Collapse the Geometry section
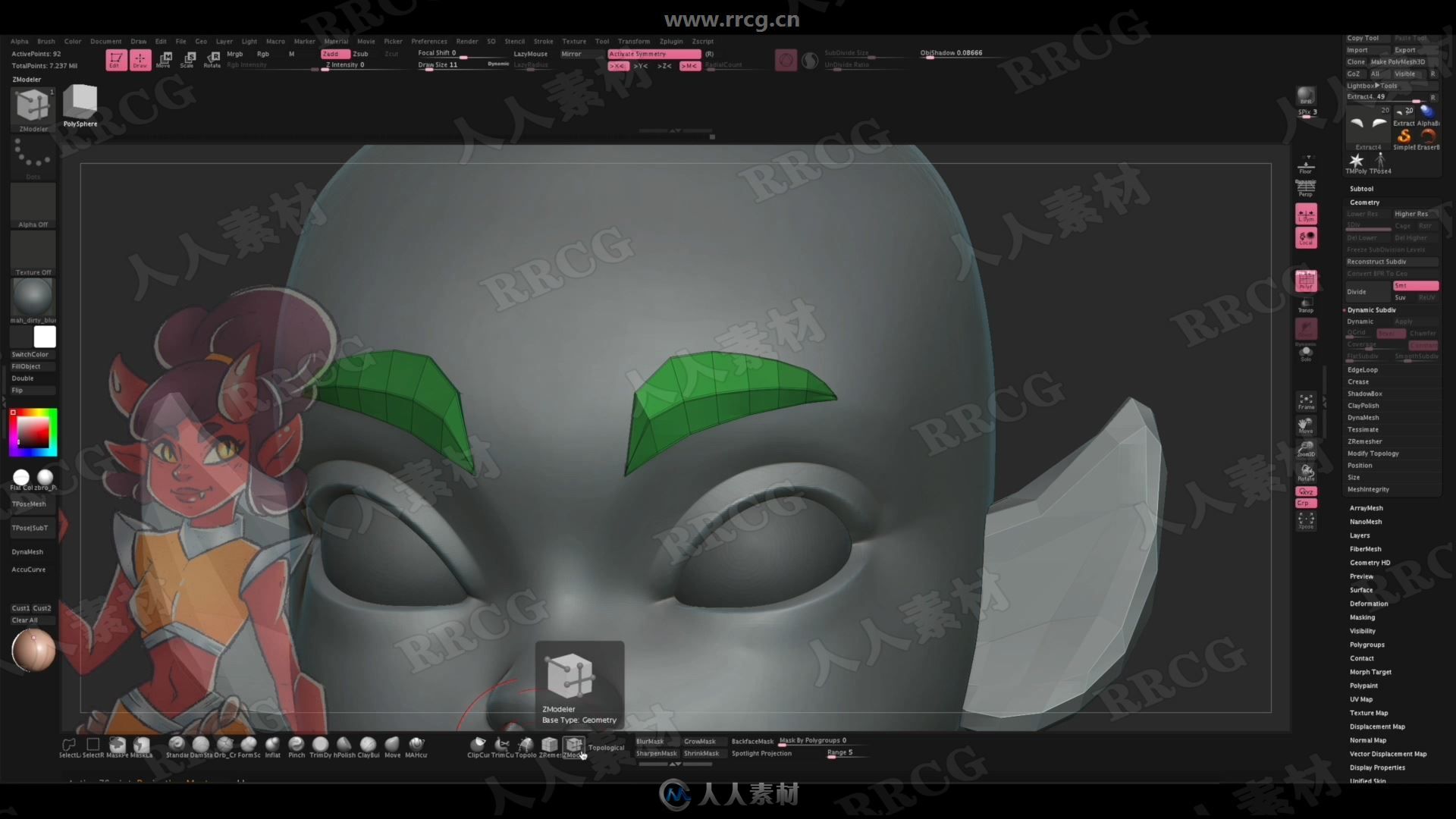Viewport: 1456px width, 819px height. pos(1364,202)
